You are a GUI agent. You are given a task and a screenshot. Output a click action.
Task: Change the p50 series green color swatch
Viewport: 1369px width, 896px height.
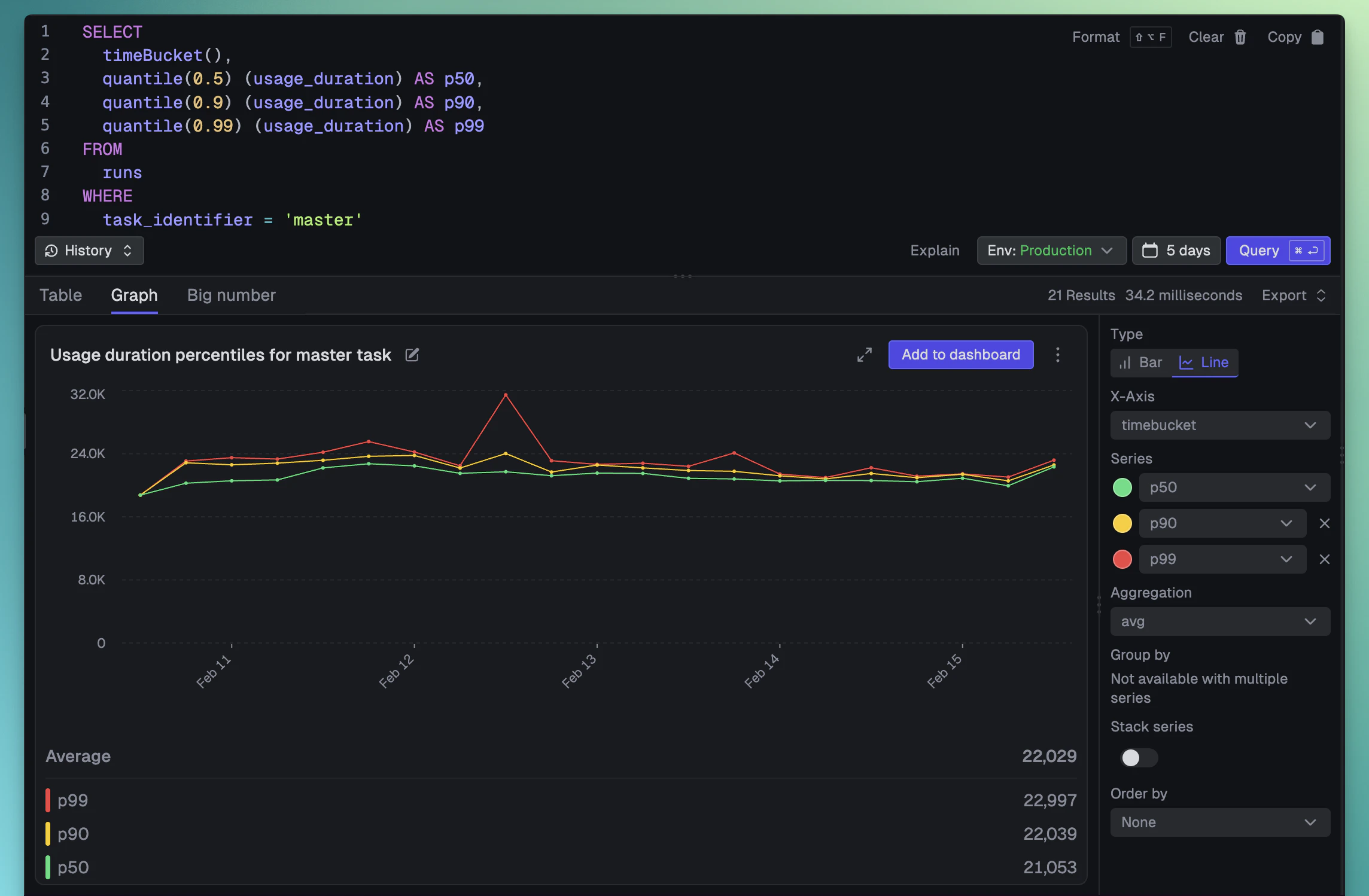point(1122,487)
